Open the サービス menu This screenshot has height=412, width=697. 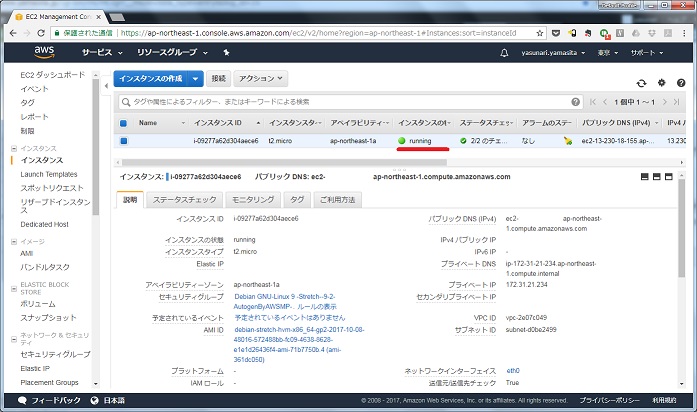pyautogui.click(x=102, y=52)
